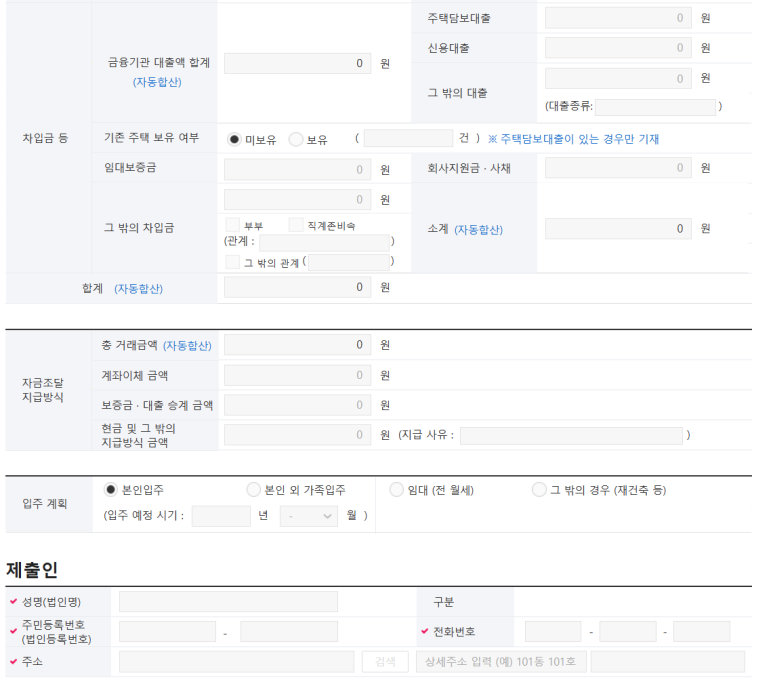This screenshot has height=686, width=773.
Task: Choose the 본인 외 가족입주 option
Action: pyautogui.click(x=253, y=490)
